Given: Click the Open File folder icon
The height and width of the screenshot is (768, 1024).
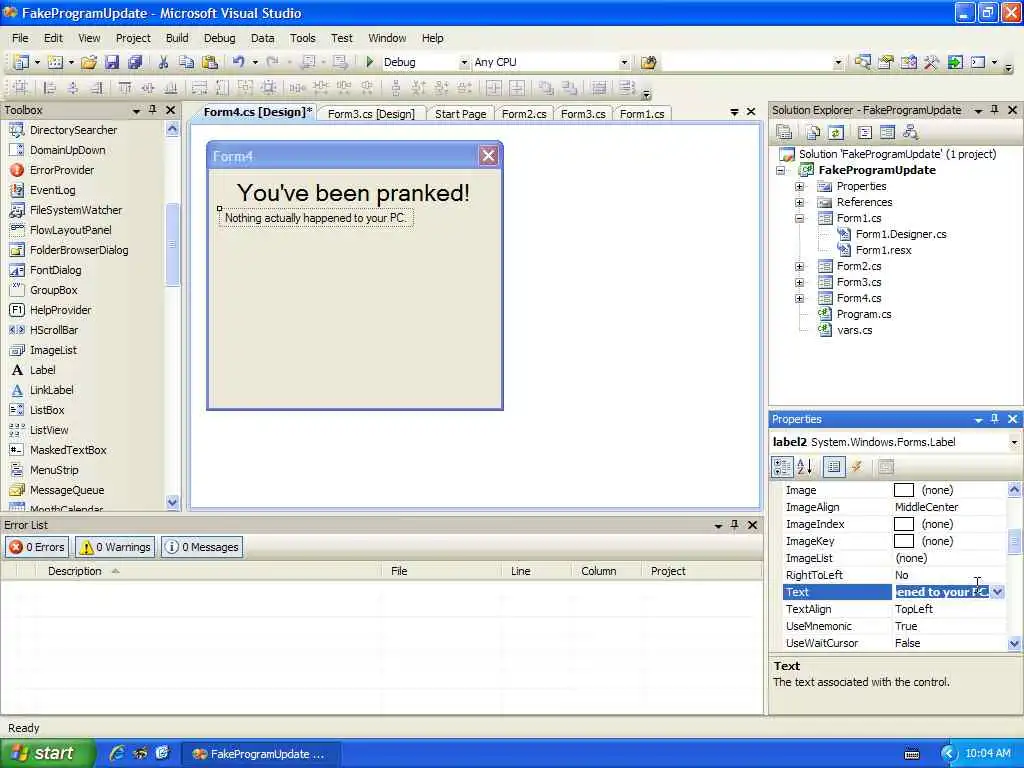Looking at the screenshot, I should [x=89, y=62].
